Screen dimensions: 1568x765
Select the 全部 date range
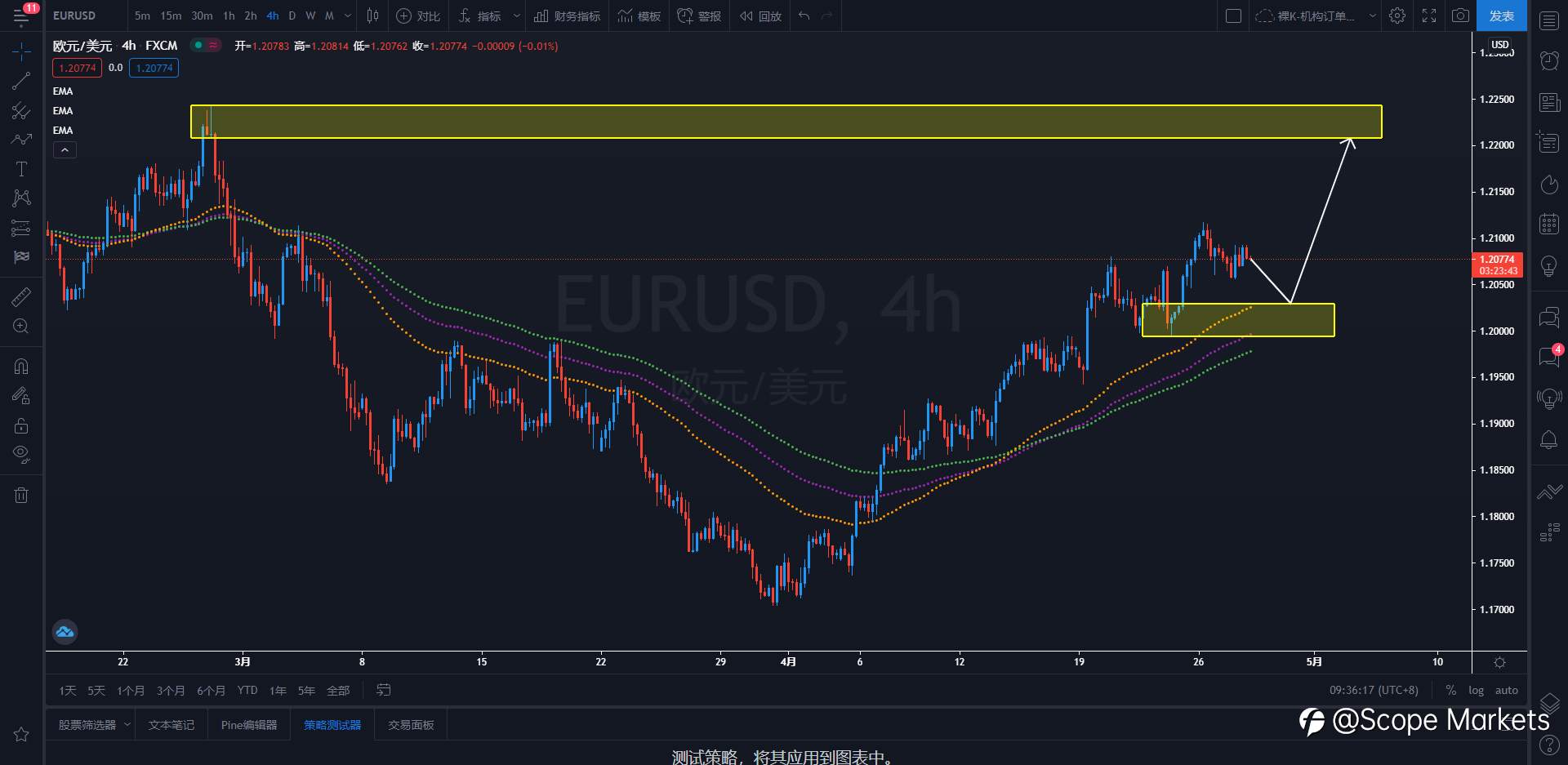338,691
